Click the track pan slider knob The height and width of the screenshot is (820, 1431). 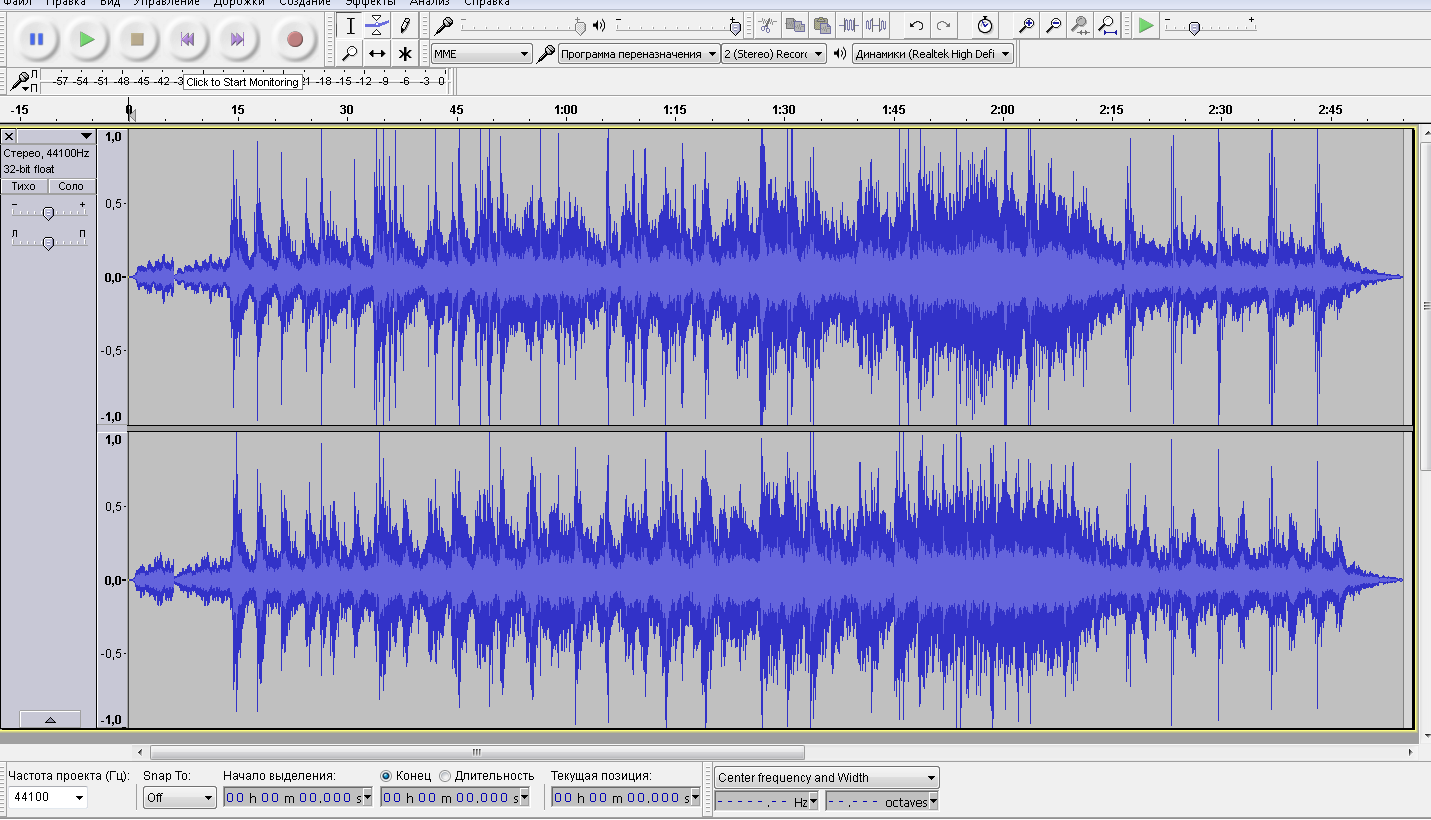(47, 242)
